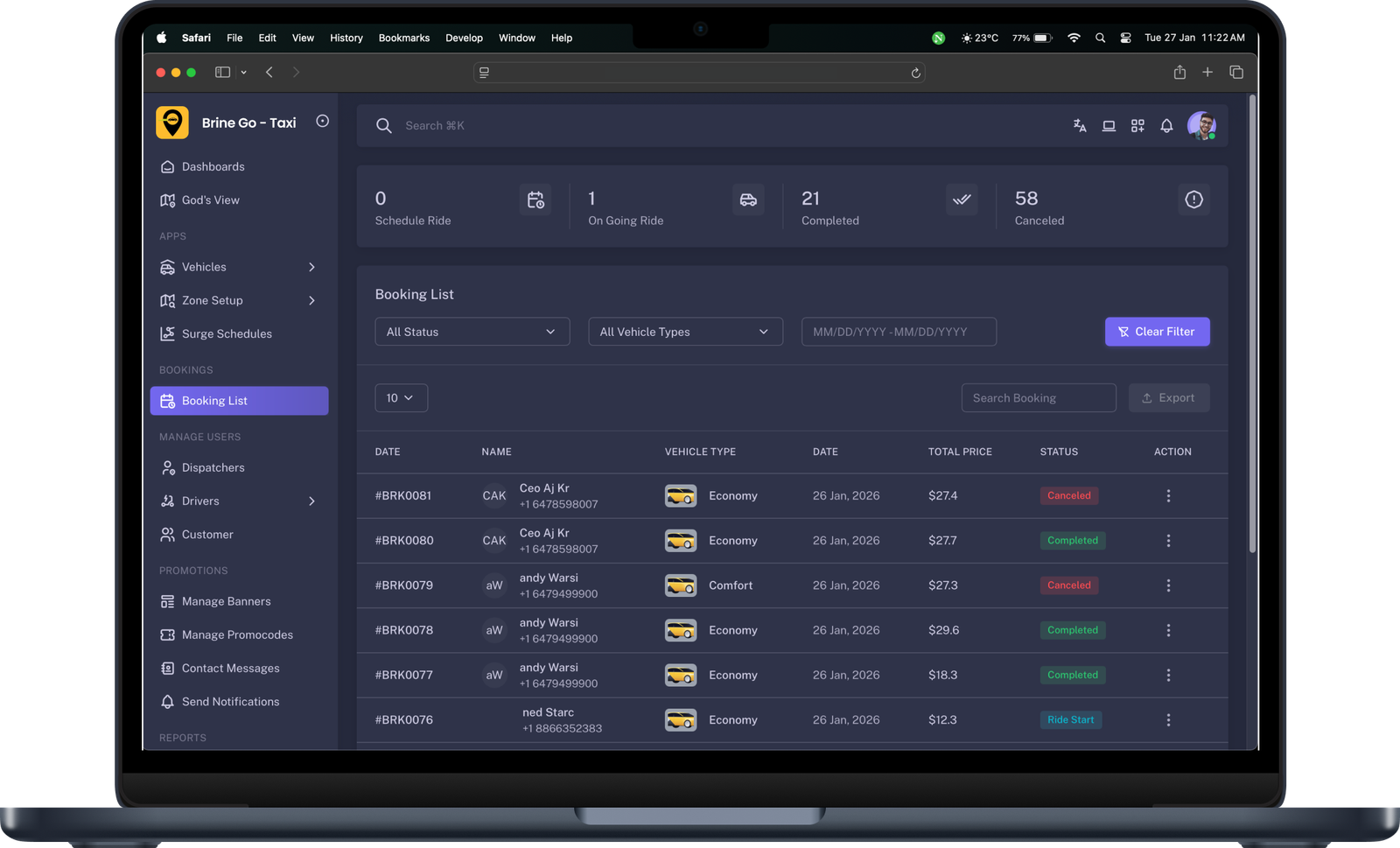1400x848 pixels.
Task: Click the Clear Filter button
Action: point(1157,332)
